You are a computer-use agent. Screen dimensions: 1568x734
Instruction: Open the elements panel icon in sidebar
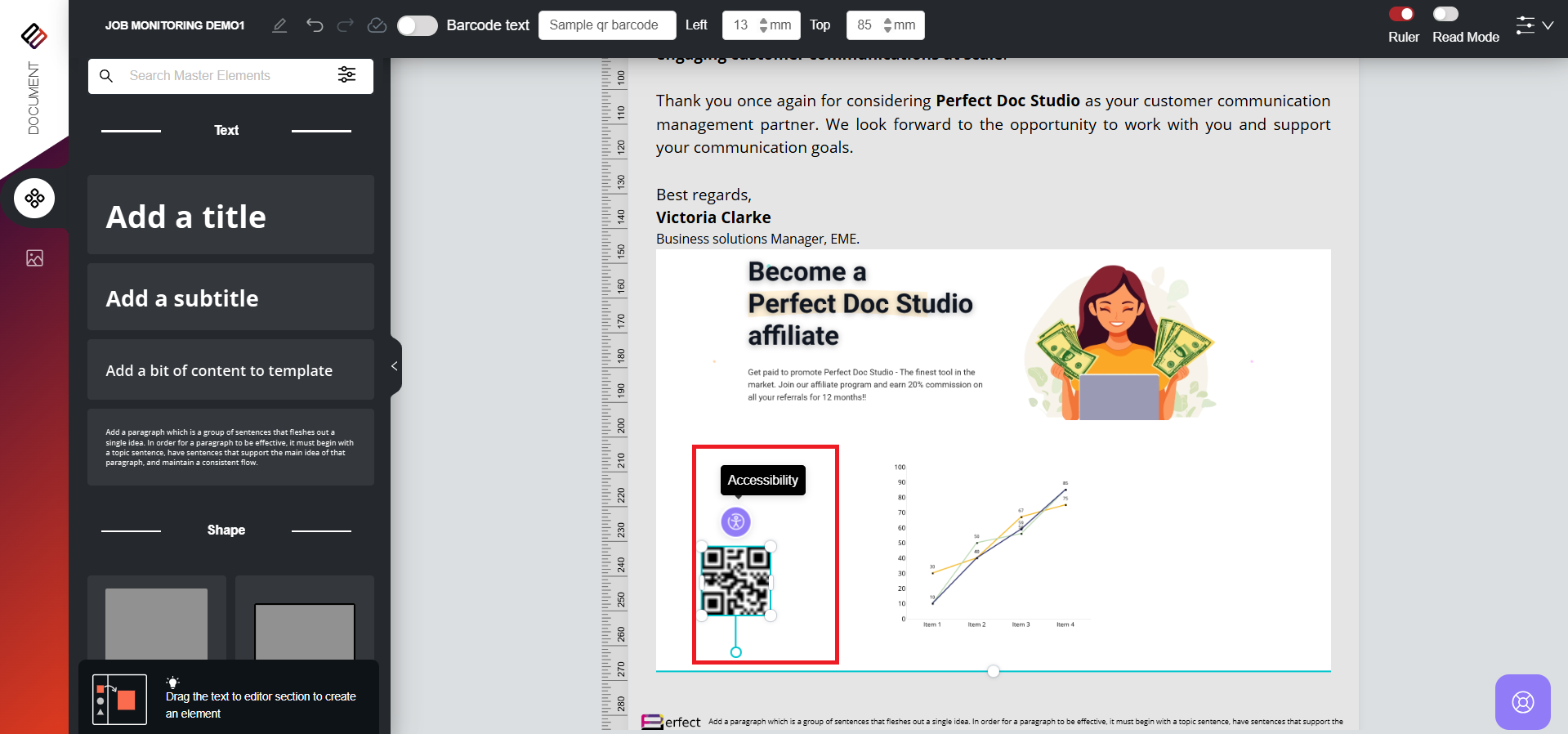click(34, 199)
